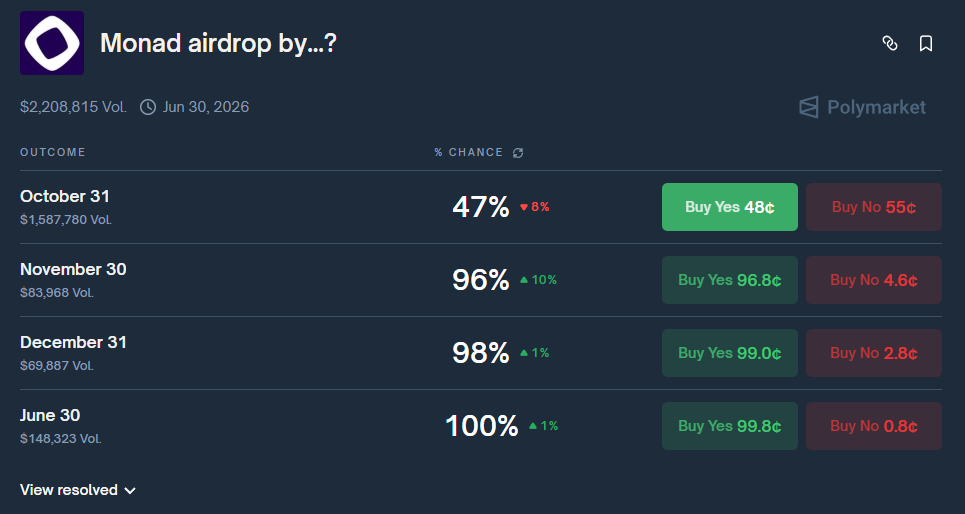Select the November 30 outcome label
This screenshot has width=965, height=514.
pyautogui.click(x=73, y=269)
